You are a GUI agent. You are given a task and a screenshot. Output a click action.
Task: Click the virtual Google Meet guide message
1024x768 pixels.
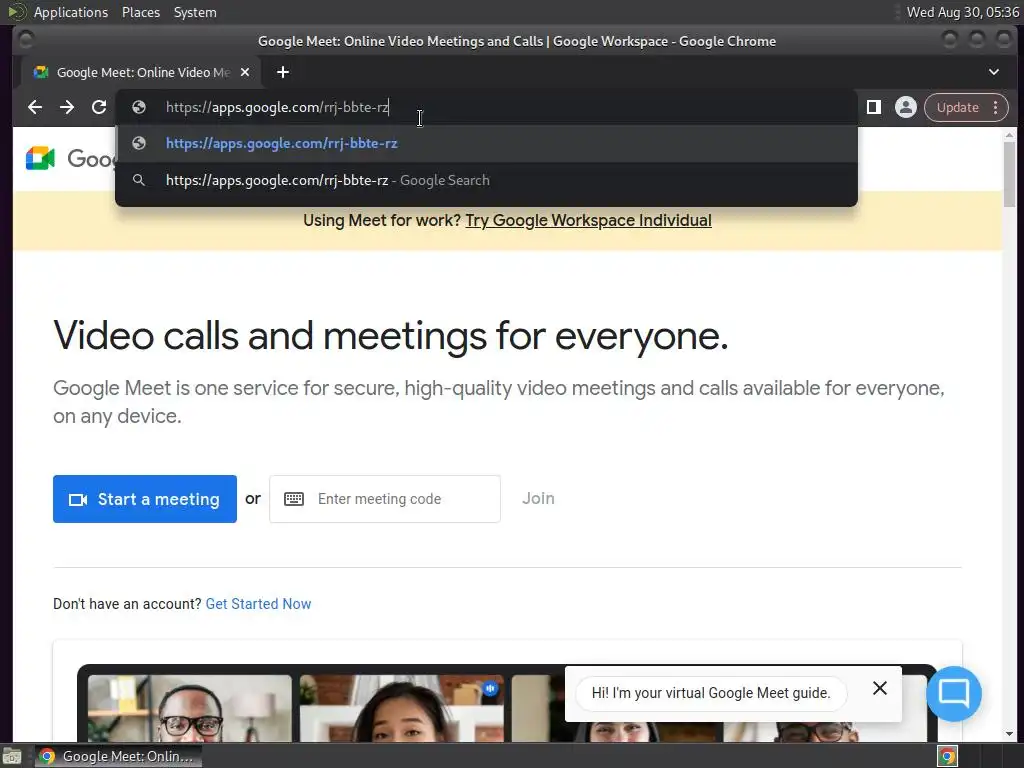tap(711, 693)
